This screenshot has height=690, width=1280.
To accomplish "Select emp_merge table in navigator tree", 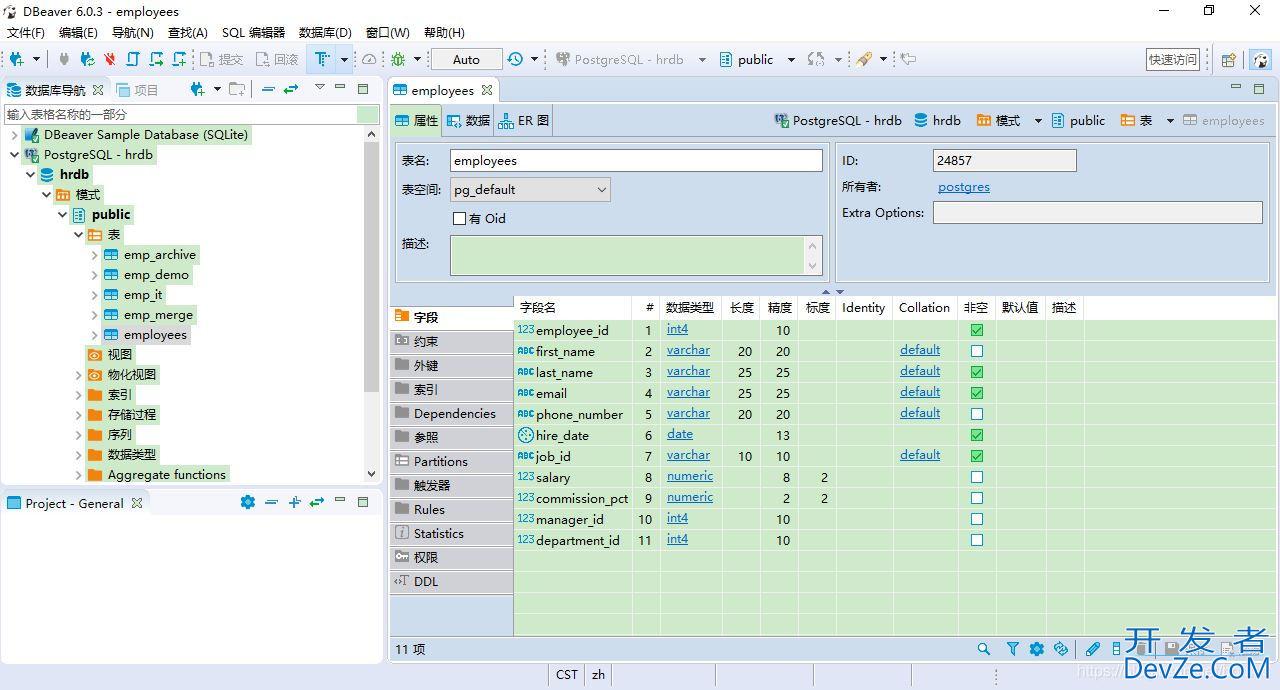I will click(158, 315).
